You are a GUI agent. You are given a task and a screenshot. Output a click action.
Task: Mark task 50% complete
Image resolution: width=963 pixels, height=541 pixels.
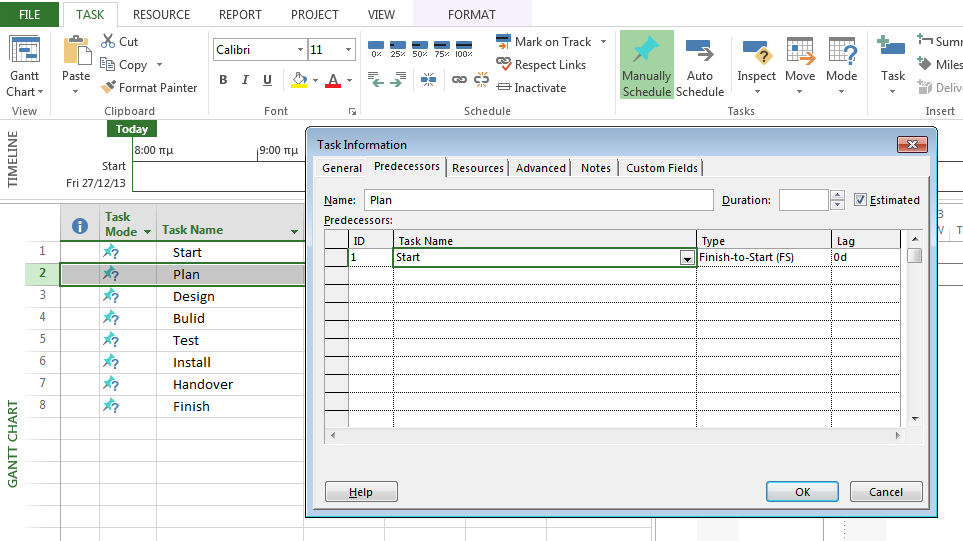point(420,49)
